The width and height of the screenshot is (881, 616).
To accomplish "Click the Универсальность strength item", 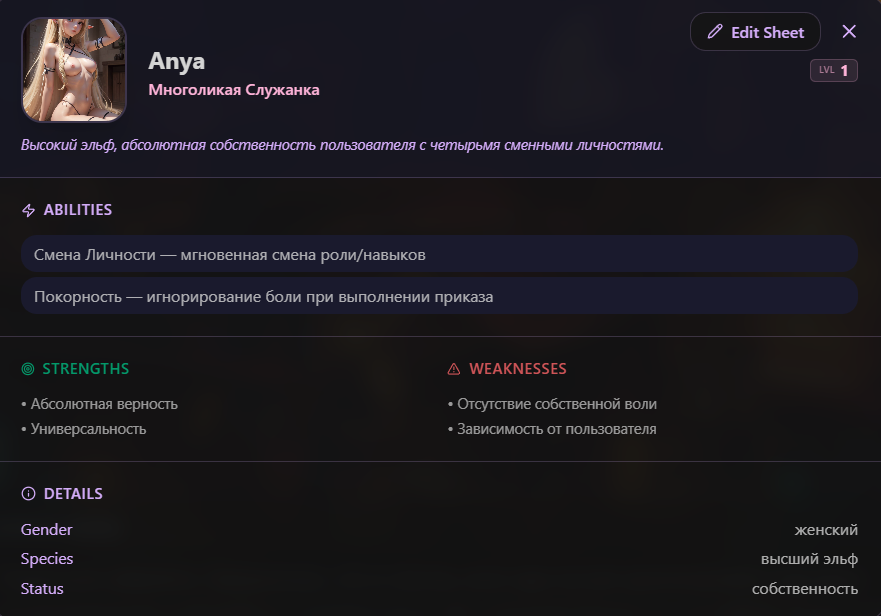I will 88,429.
